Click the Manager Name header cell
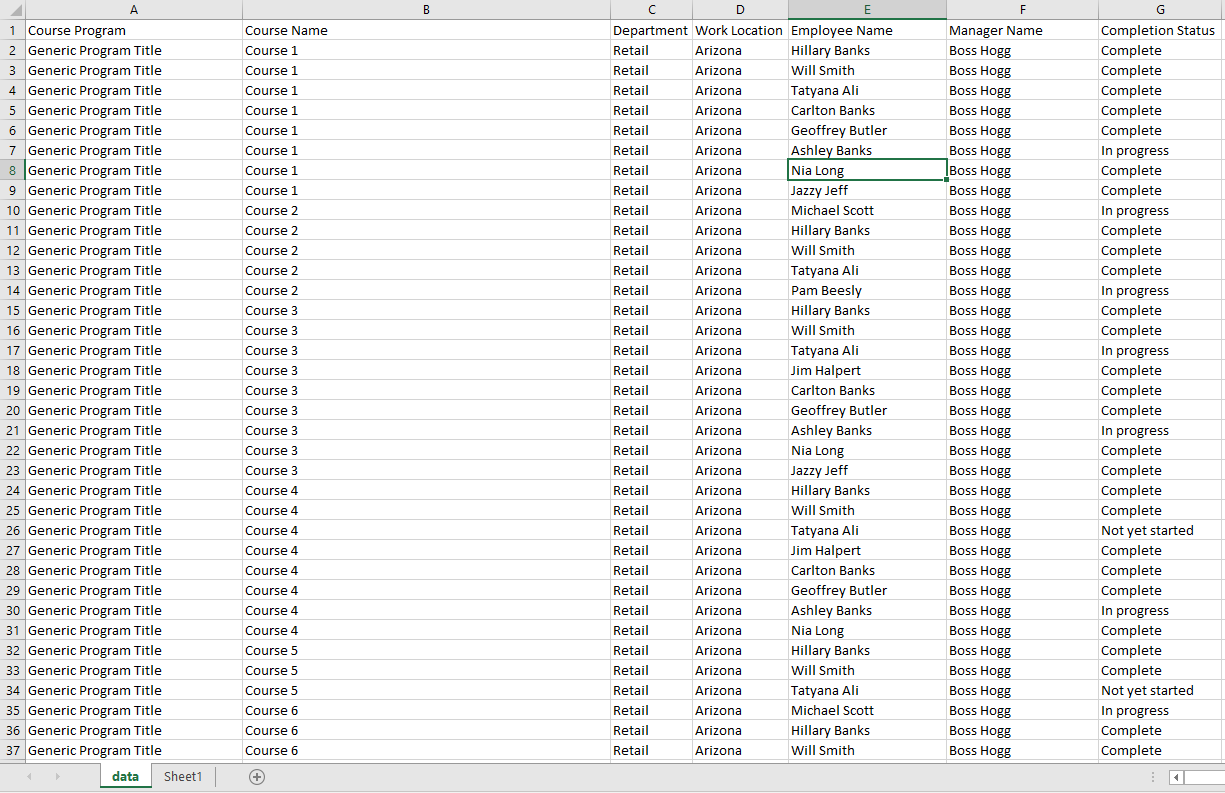This screenshot has height=793, width=1225. [1022, 30]
